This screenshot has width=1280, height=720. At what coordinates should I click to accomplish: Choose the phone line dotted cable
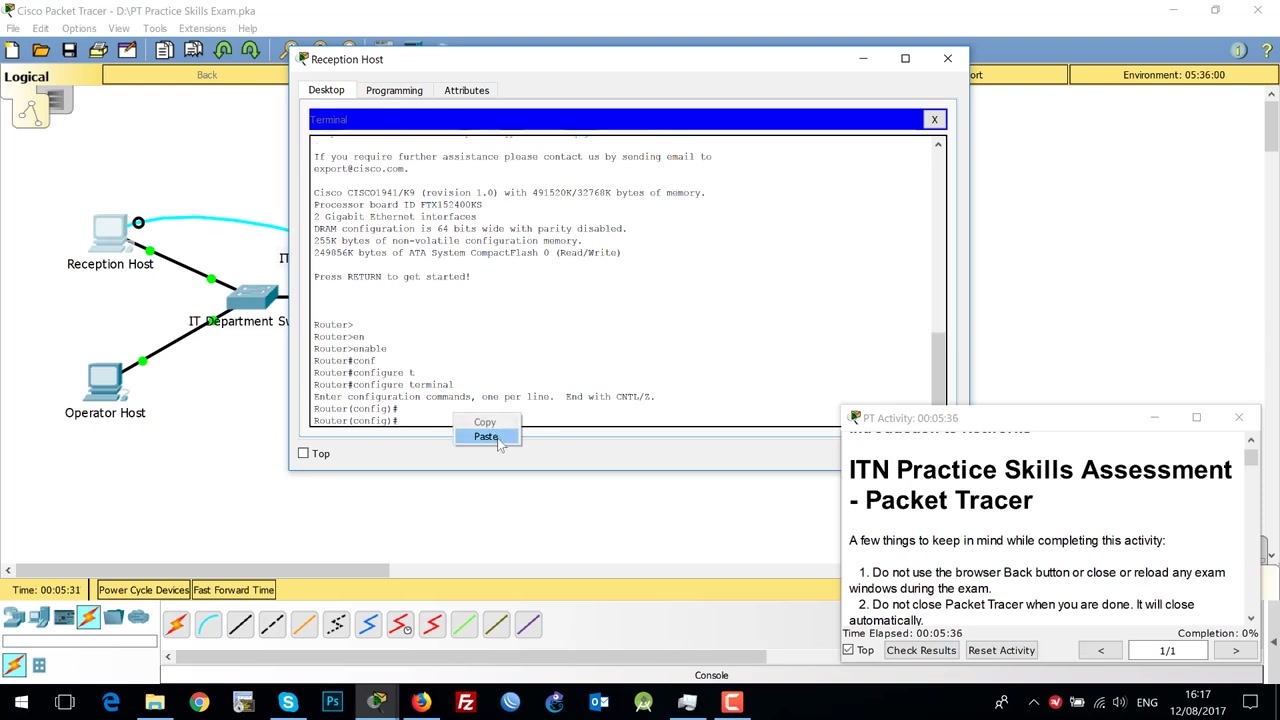click(x=336, y=625)
